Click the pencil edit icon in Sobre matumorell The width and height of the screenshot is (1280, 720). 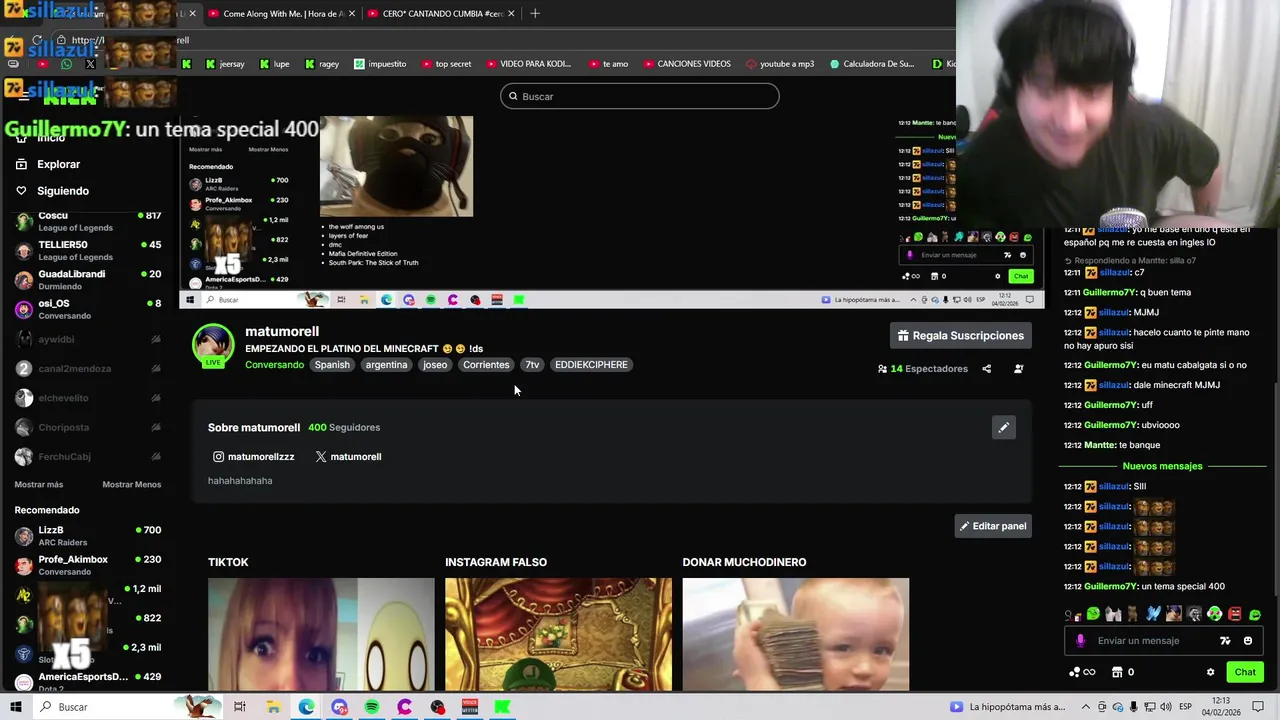[1003, 428]
